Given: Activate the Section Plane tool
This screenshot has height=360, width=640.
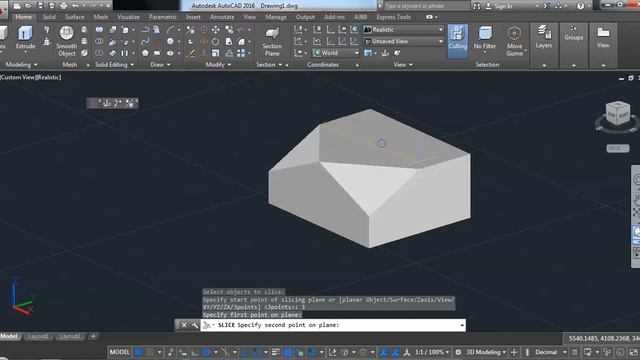Looking at the screenshot, I should coord(272,42).
